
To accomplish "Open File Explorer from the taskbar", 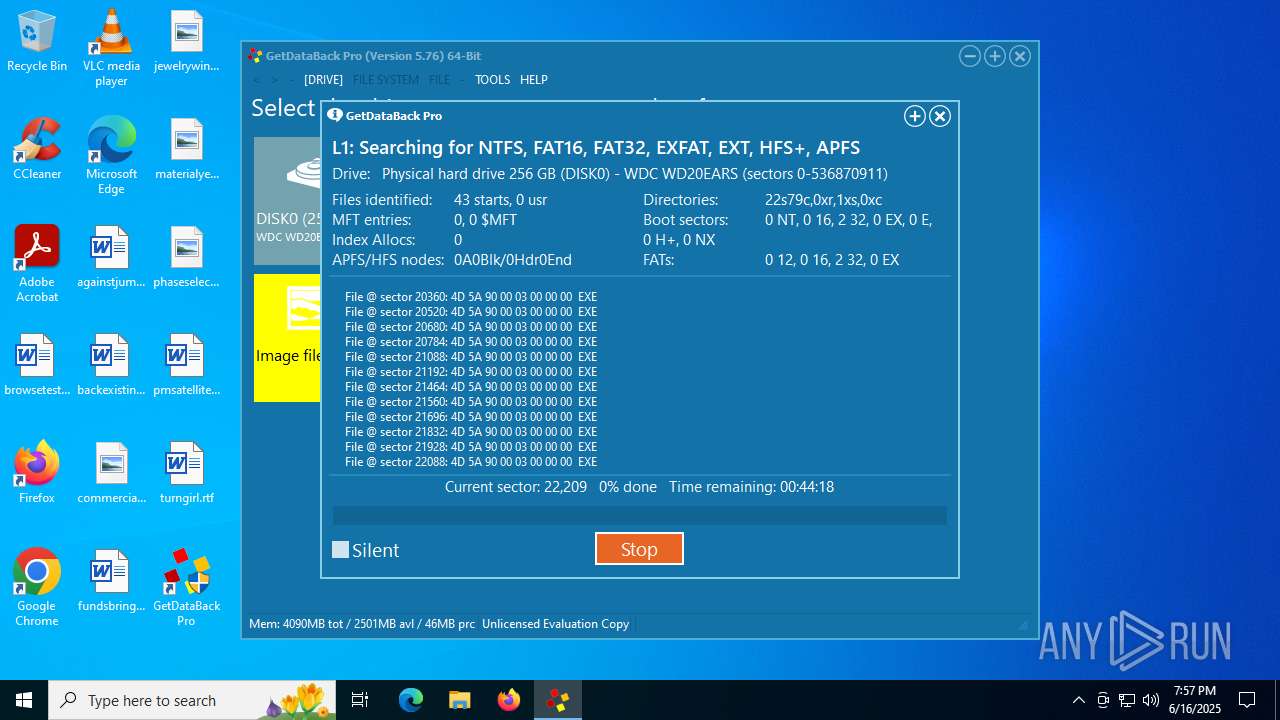I will pyautogui.click(x=459, y=700).
